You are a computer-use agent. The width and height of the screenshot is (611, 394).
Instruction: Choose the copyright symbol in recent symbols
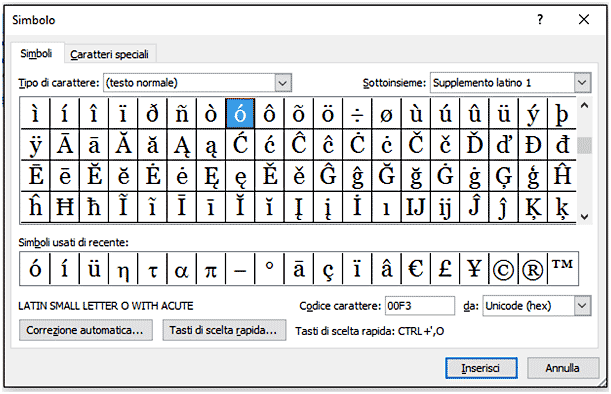503,269
